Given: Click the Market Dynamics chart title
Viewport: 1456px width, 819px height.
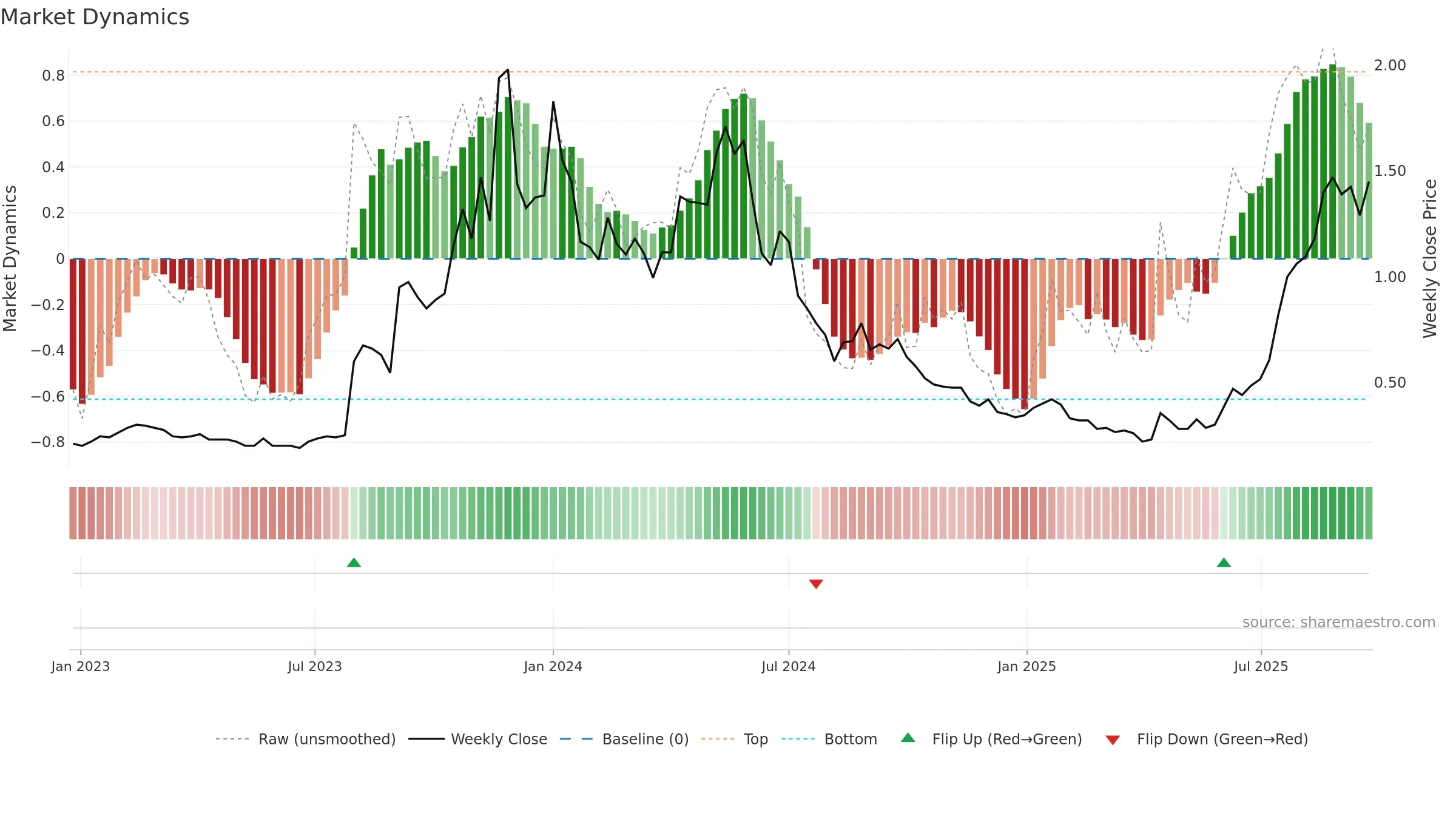Looking at the screenshot, I should coord(95,17).
